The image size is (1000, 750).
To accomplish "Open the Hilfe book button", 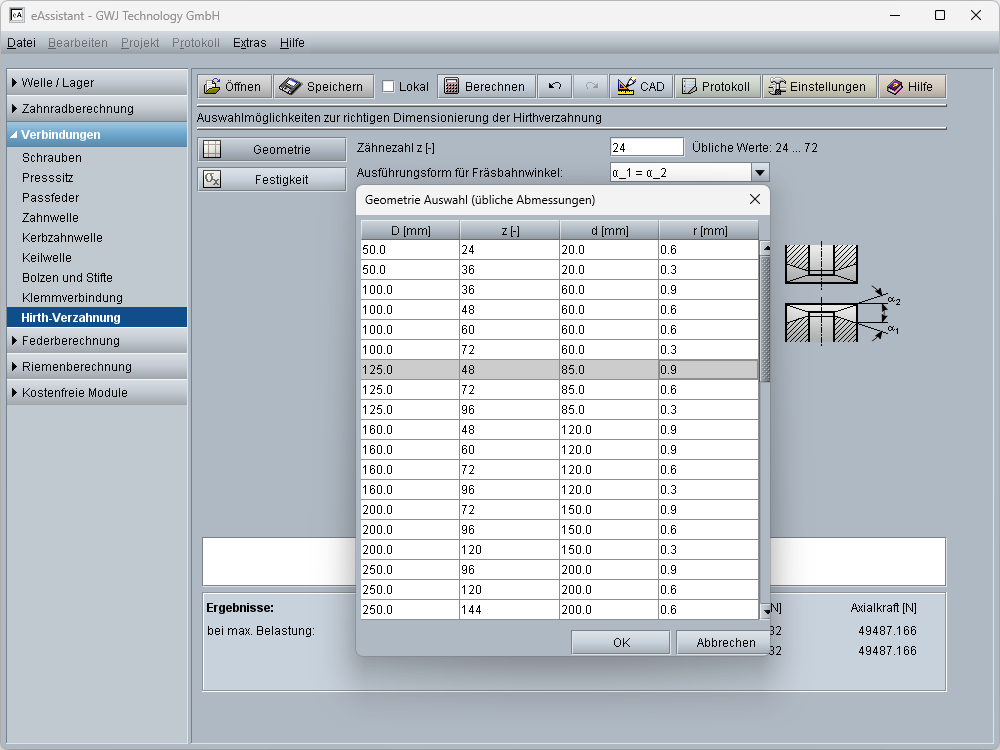I will pyautogui.click(x=910, y=87).
